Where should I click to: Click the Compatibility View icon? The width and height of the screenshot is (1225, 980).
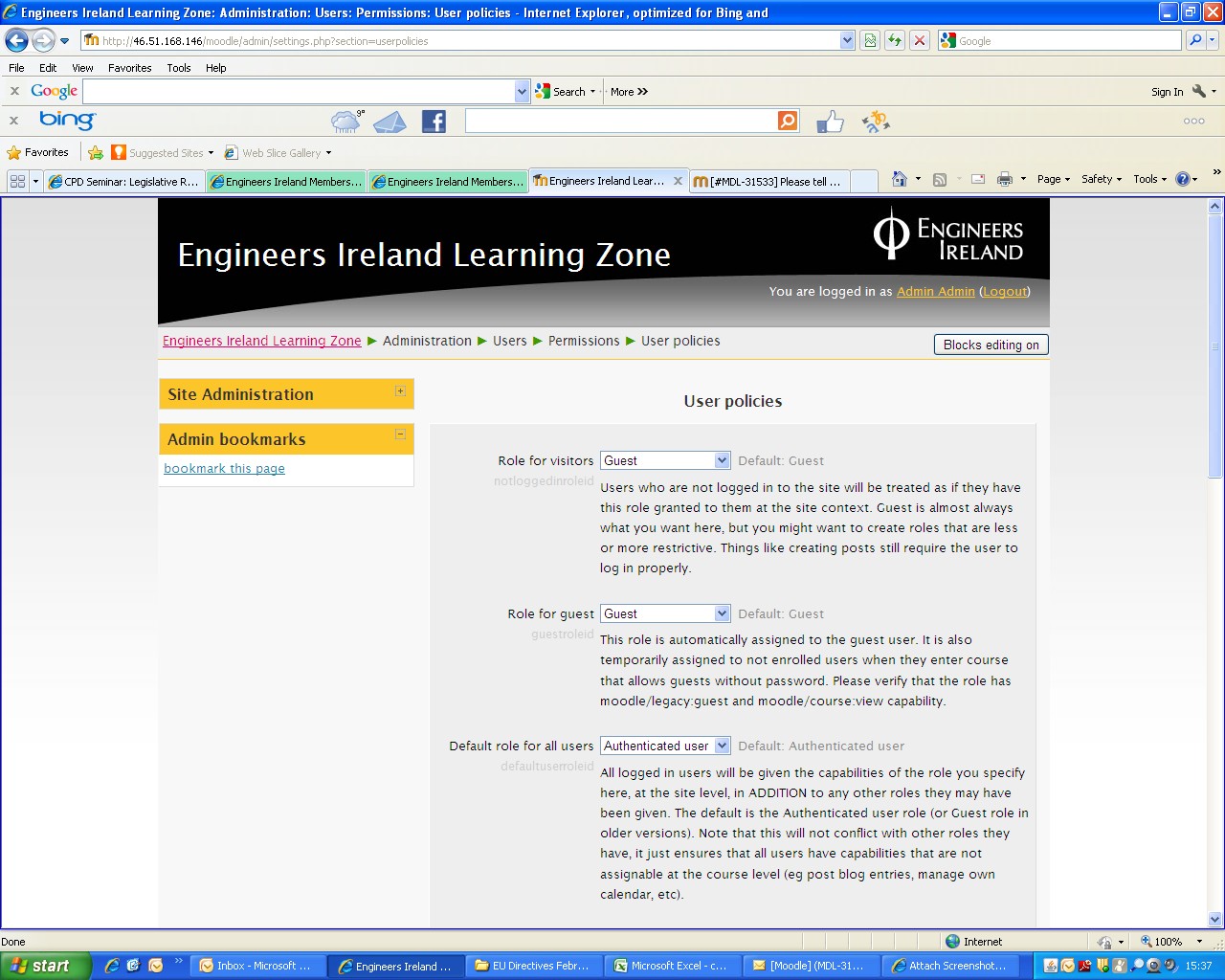[870, 40]
